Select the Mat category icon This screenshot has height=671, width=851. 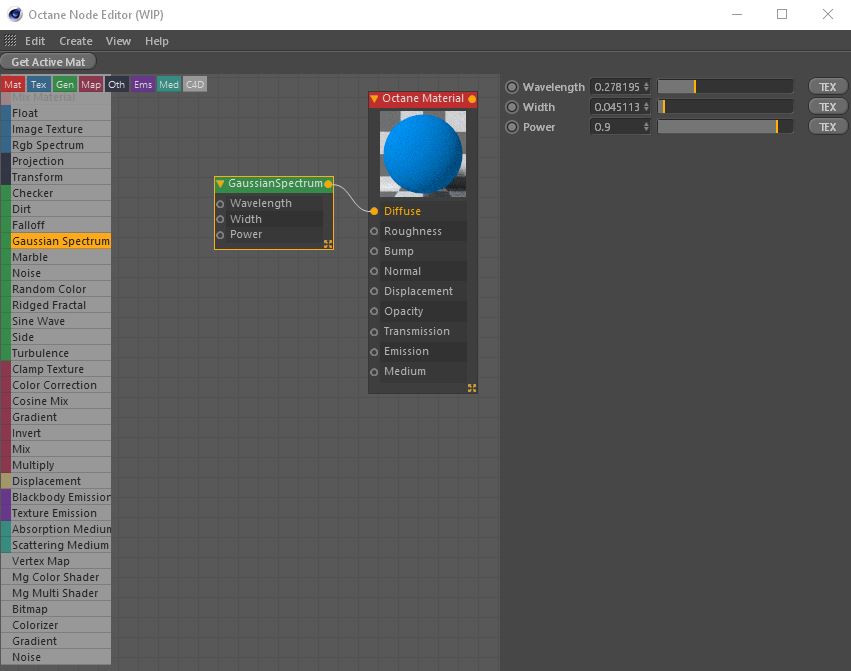pos(12,84)
